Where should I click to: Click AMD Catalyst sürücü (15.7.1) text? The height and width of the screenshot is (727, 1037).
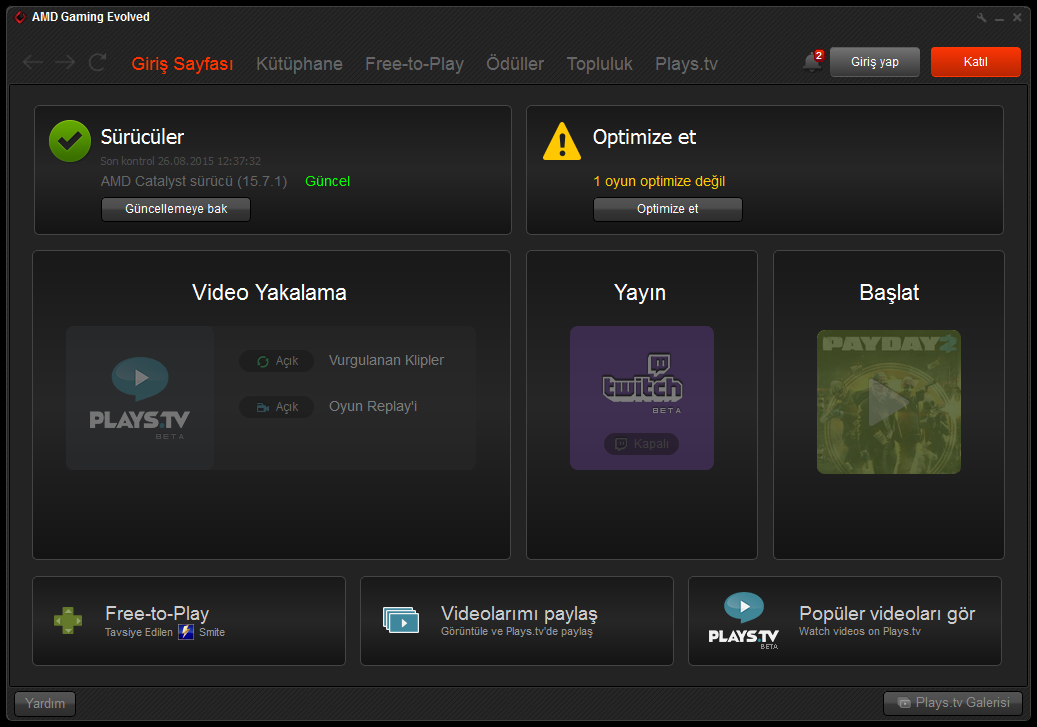[x=194, y=181]
